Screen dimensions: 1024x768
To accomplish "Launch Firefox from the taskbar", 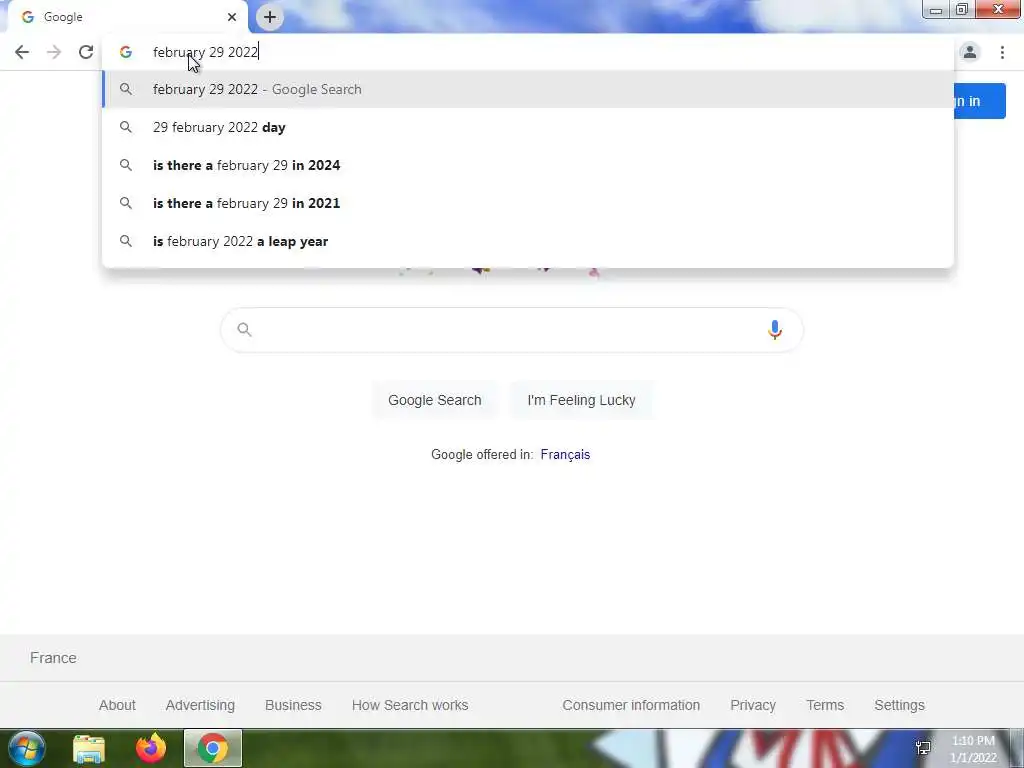I will pyautogui.click(x=151, y=748).
